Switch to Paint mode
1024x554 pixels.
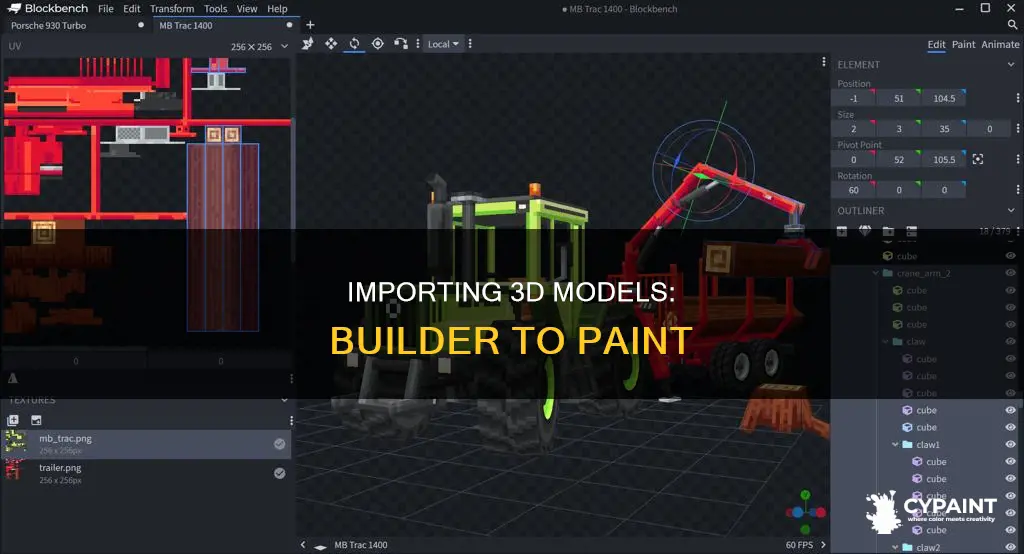tap(963, 44)
